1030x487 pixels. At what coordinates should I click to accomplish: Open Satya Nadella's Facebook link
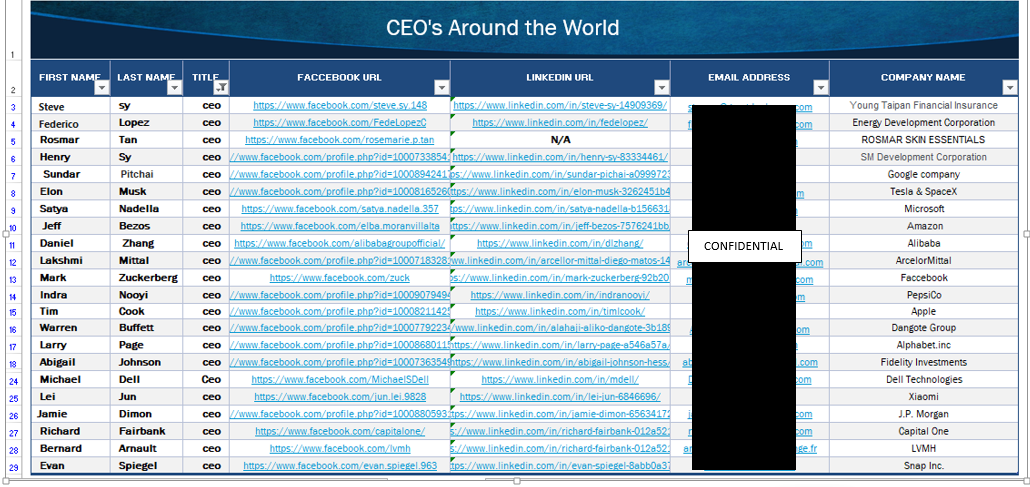340,208
